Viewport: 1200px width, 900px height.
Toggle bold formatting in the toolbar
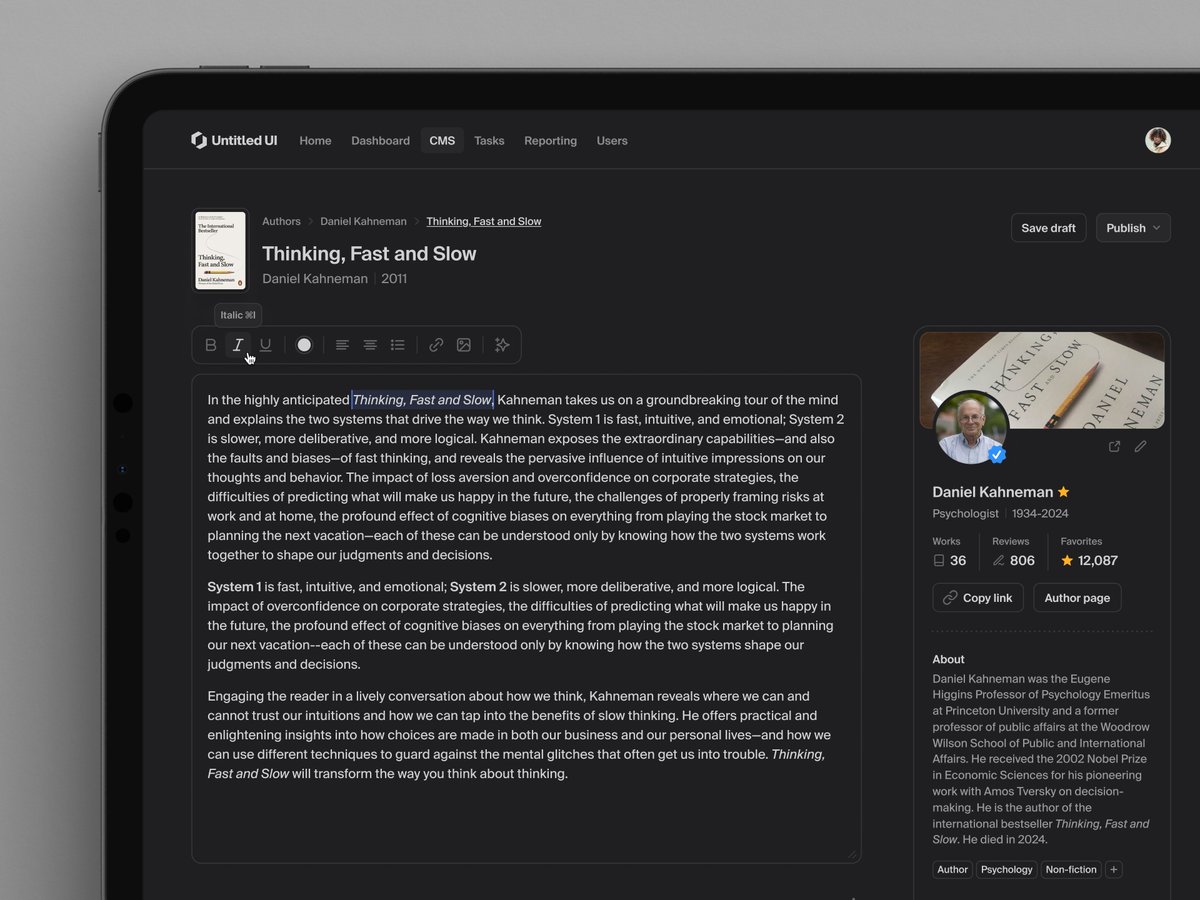point(211,345)
